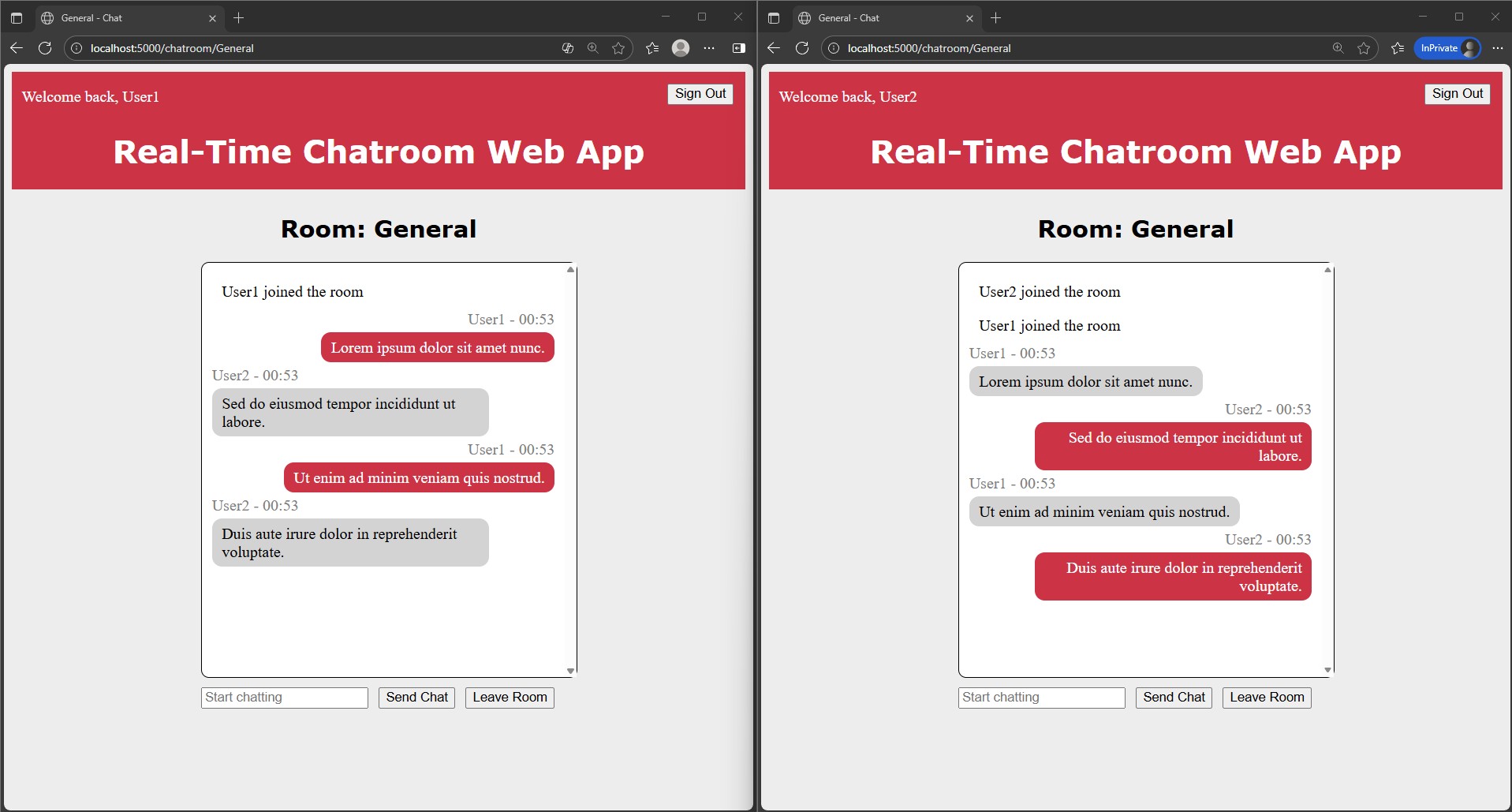Open the zoom icon in User1's address bar
The width and height of the screenshot is (1512, 812).
tap(593, 48)
